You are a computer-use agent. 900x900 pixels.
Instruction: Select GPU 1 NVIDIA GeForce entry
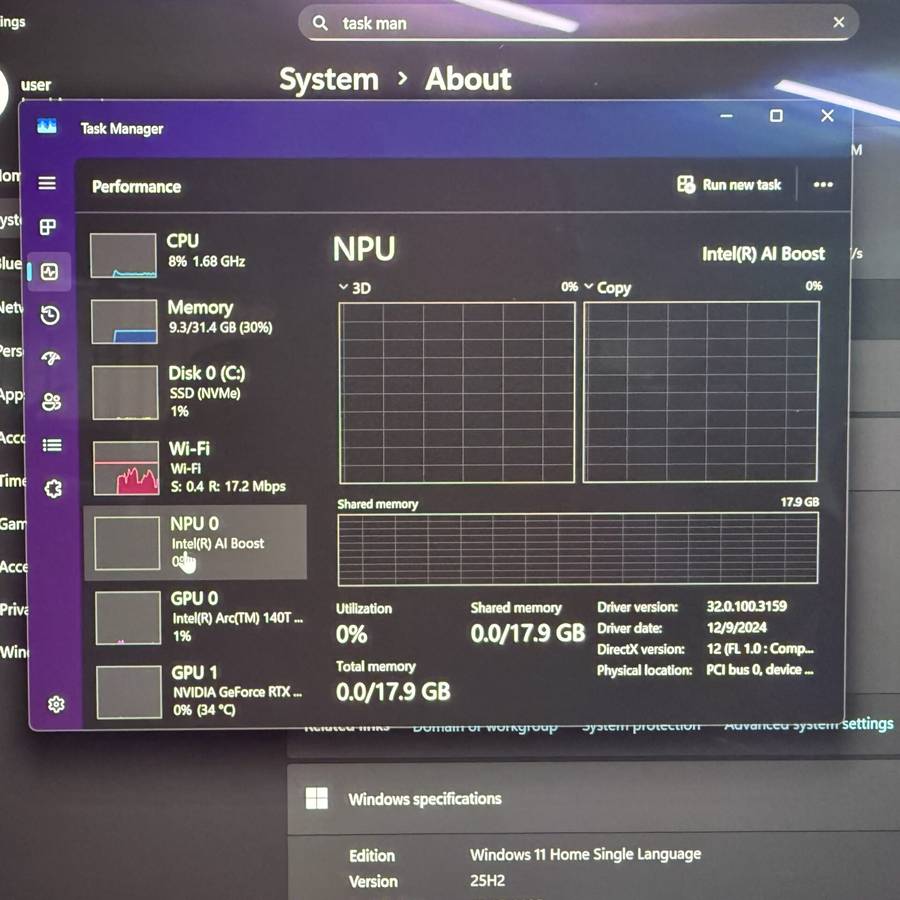pos(199,692)
